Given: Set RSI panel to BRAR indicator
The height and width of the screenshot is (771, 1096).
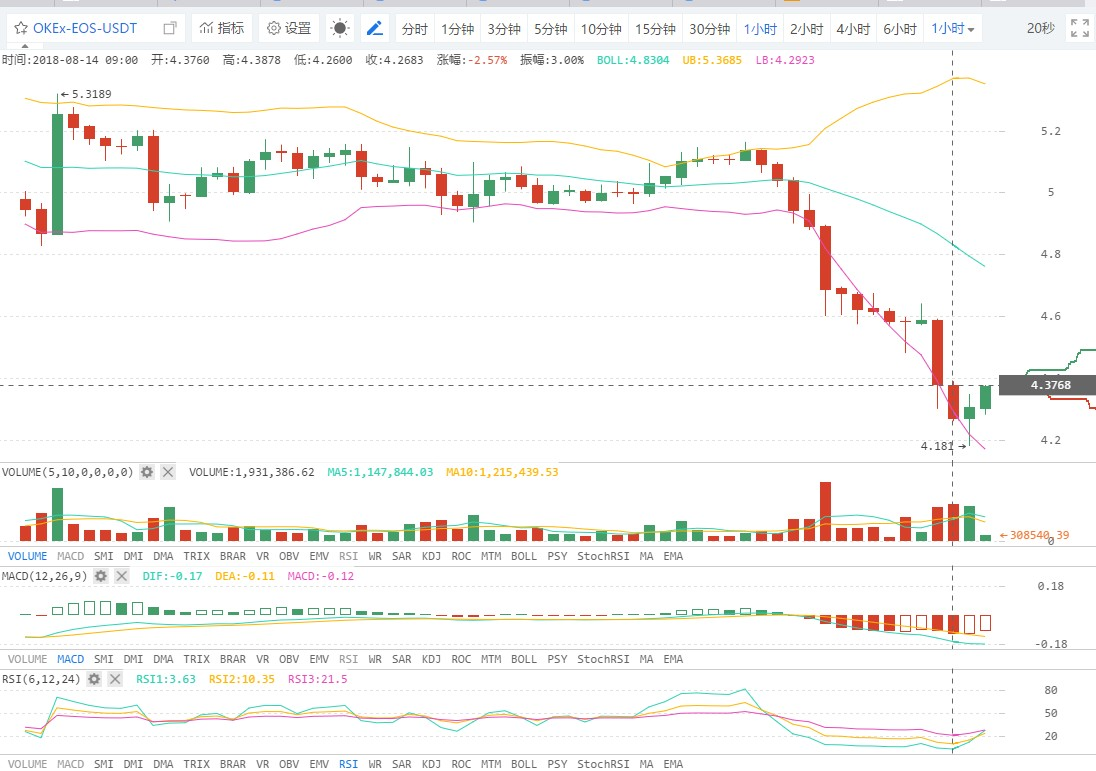Looking at the screenshot, I should [233, 764].
